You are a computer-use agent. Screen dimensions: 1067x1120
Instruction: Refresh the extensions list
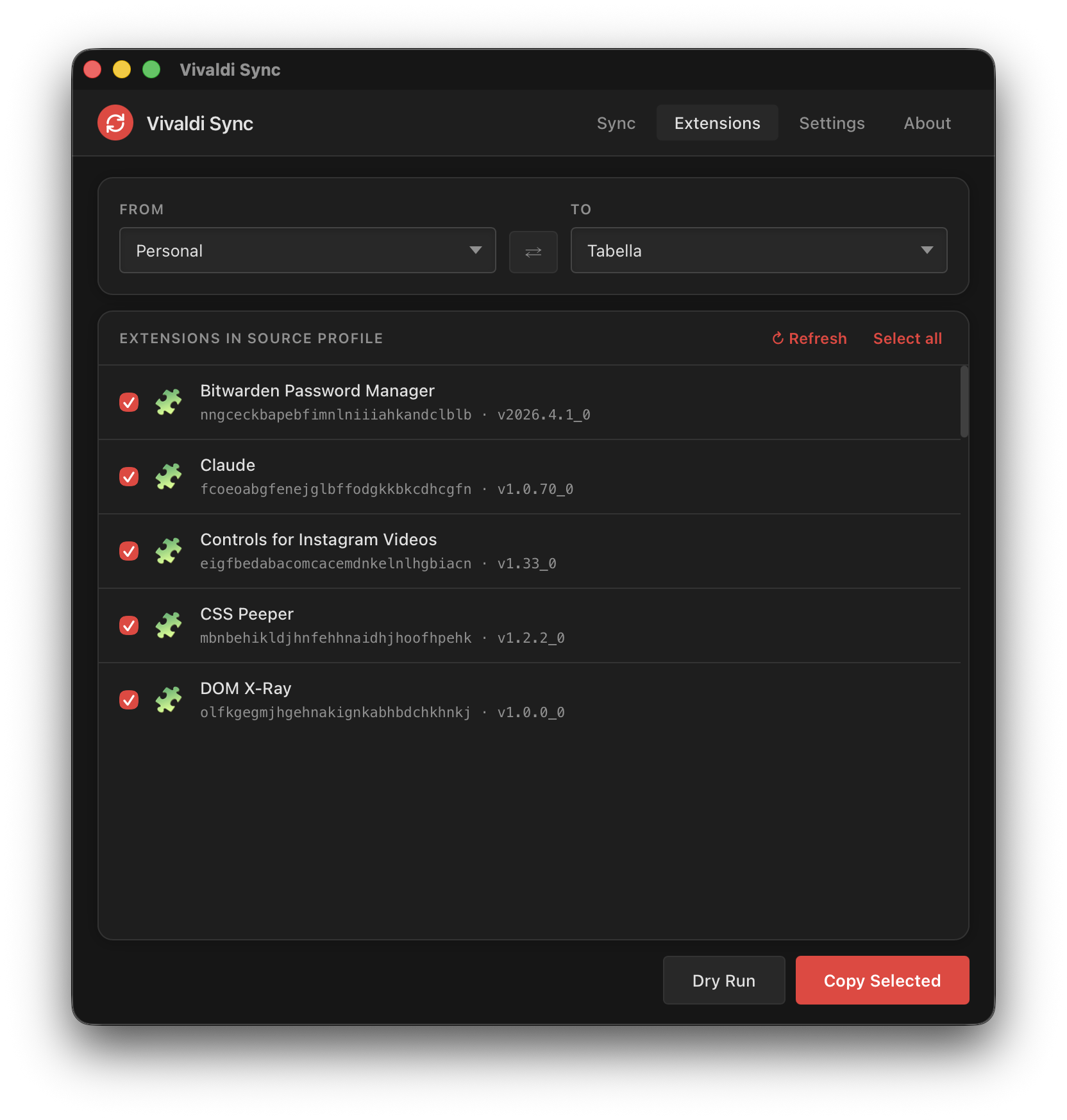[809, 339]
